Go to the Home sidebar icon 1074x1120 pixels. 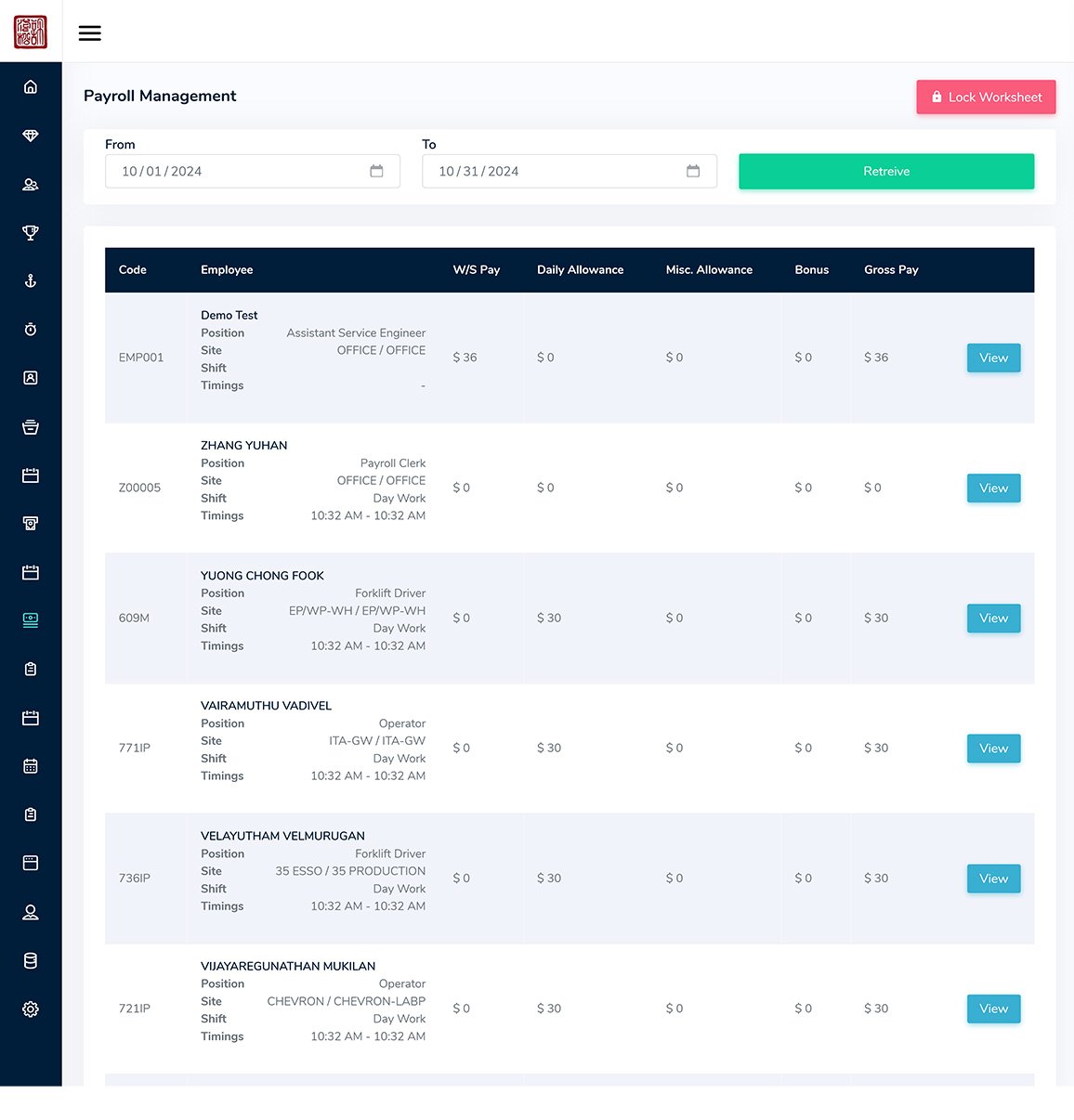31,87
